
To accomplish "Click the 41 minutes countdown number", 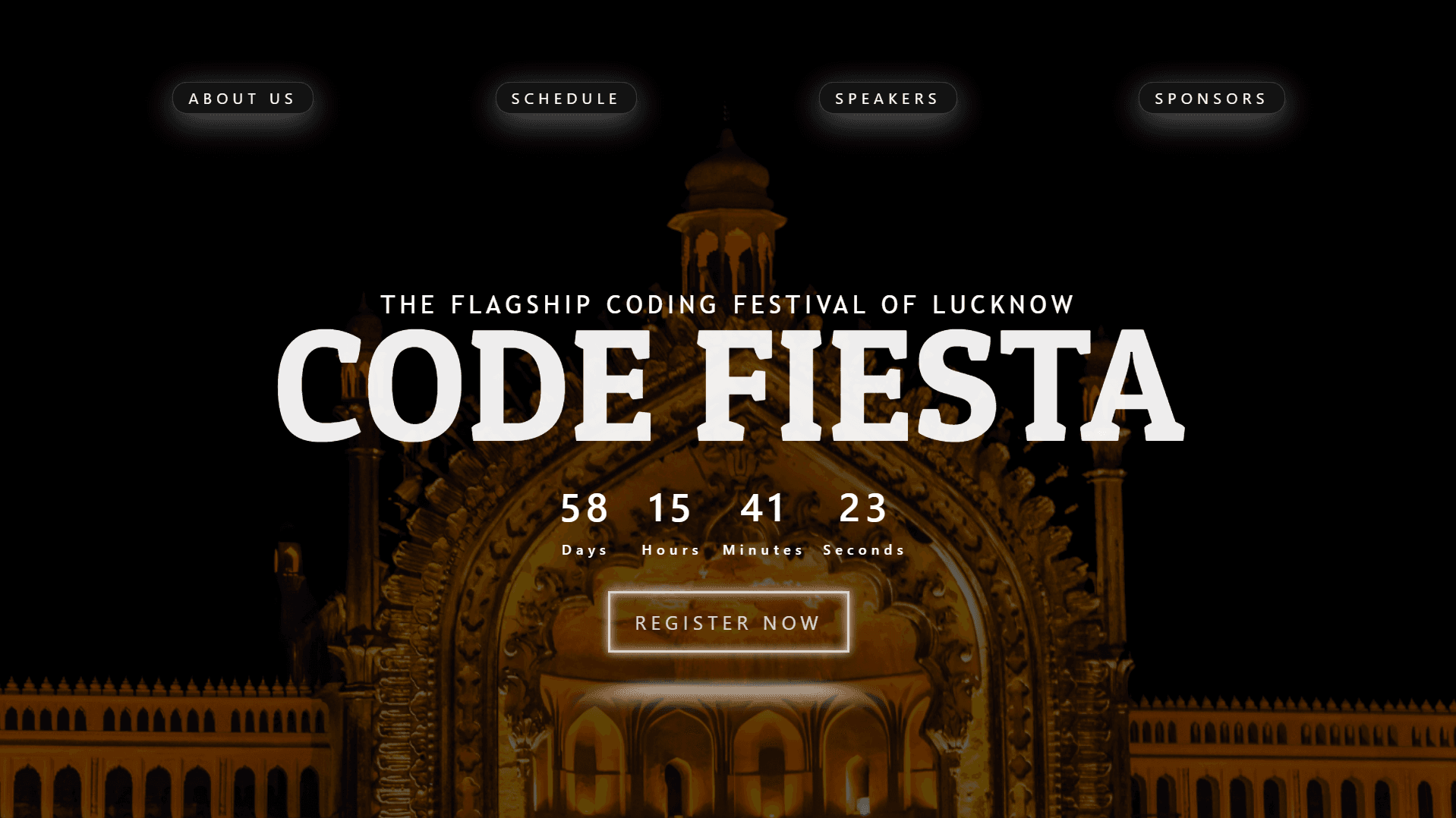I will (763, 508).
